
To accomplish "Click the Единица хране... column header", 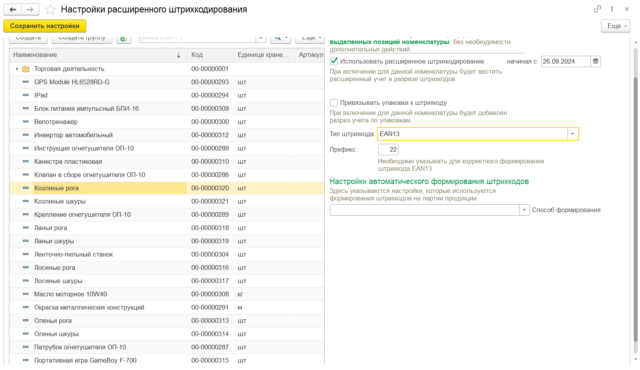I will click(264, 55).
